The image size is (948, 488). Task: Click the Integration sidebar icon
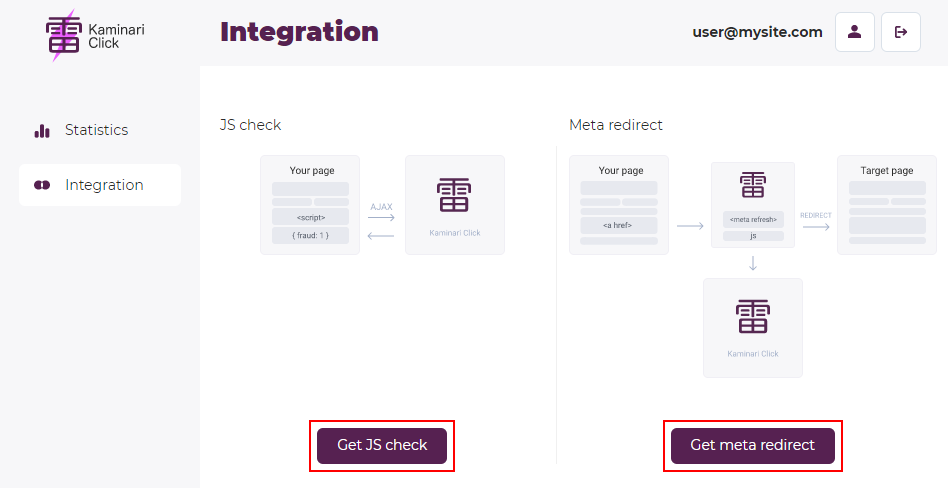pyautogui.click(x=42, y=185)
